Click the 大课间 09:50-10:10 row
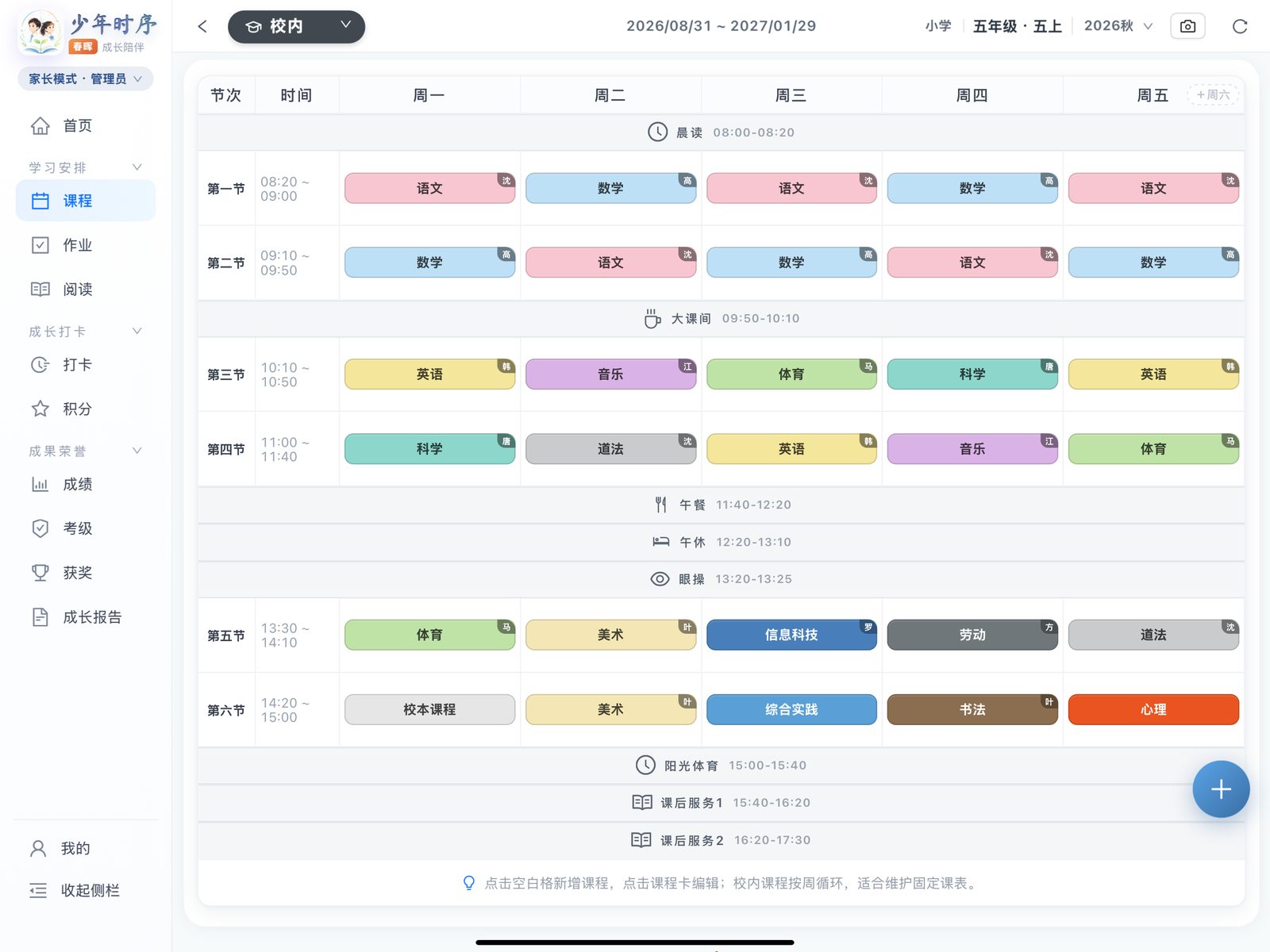The height and width of the screenshot is (952, 1270). point(721,319)
